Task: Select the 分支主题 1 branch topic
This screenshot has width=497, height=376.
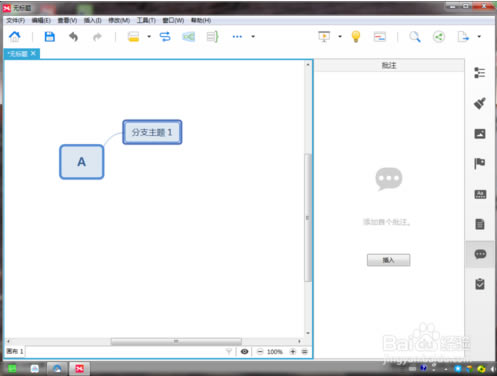Action: click(x=152, y=132)
